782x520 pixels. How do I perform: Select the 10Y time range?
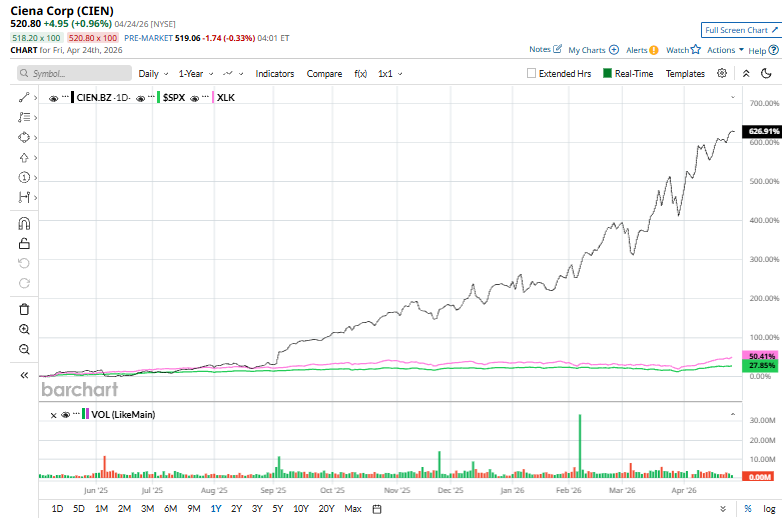tap(301, 509)
